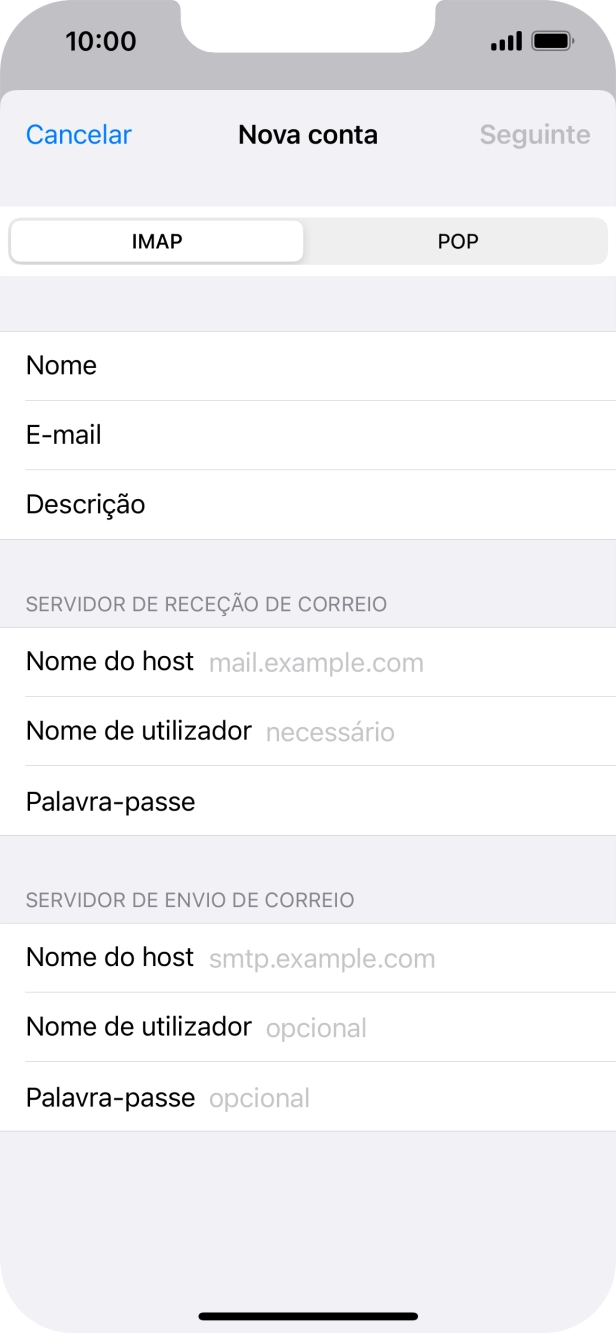Image resolution: width=616 pixels, height=1333 pixels.
Task: Switch to the IMAP tab
Action: pyautogui.click(x=156, y=241)
